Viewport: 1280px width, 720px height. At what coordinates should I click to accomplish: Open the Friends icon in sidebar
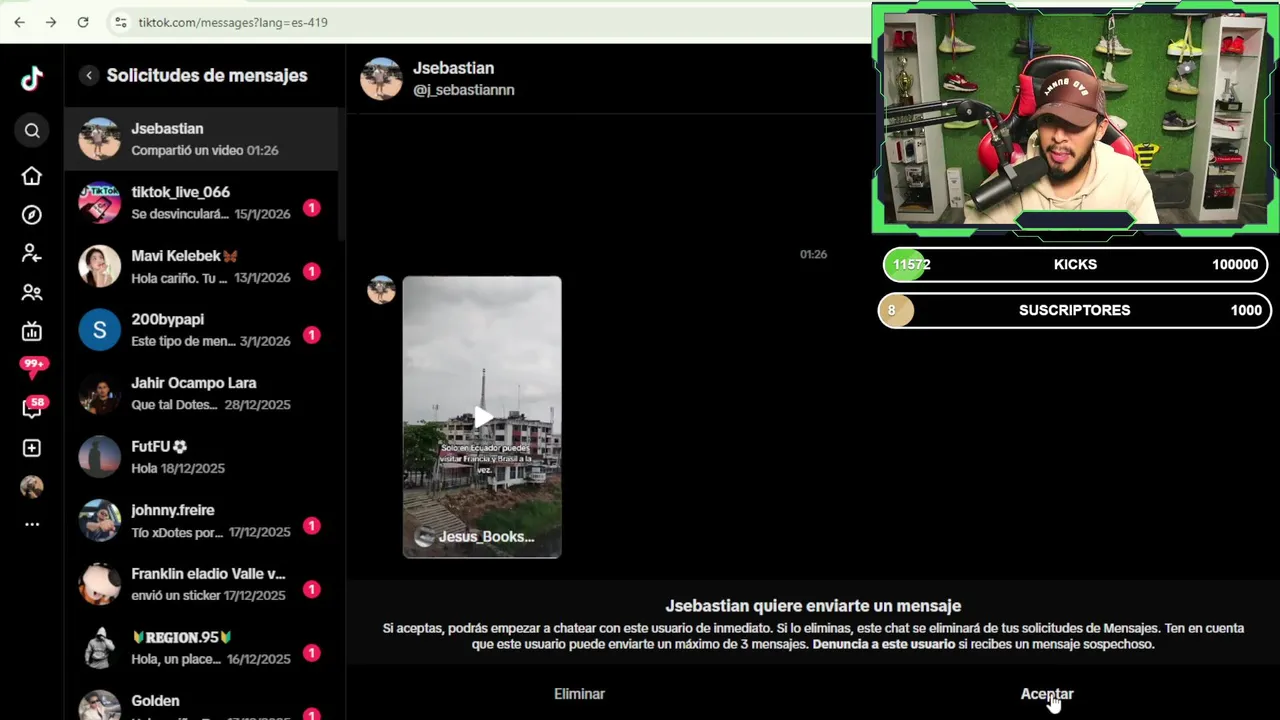32,293
